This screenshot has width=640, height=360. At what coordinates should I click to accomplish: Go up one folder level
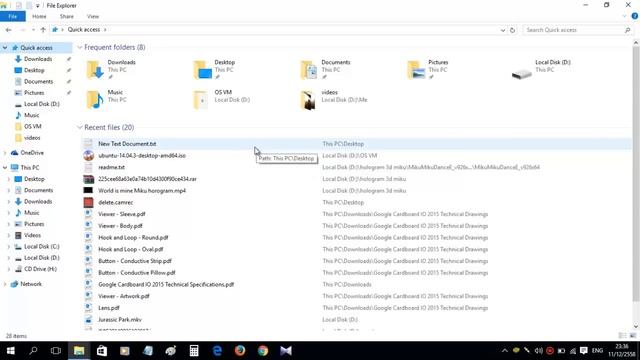pos(43,30)
